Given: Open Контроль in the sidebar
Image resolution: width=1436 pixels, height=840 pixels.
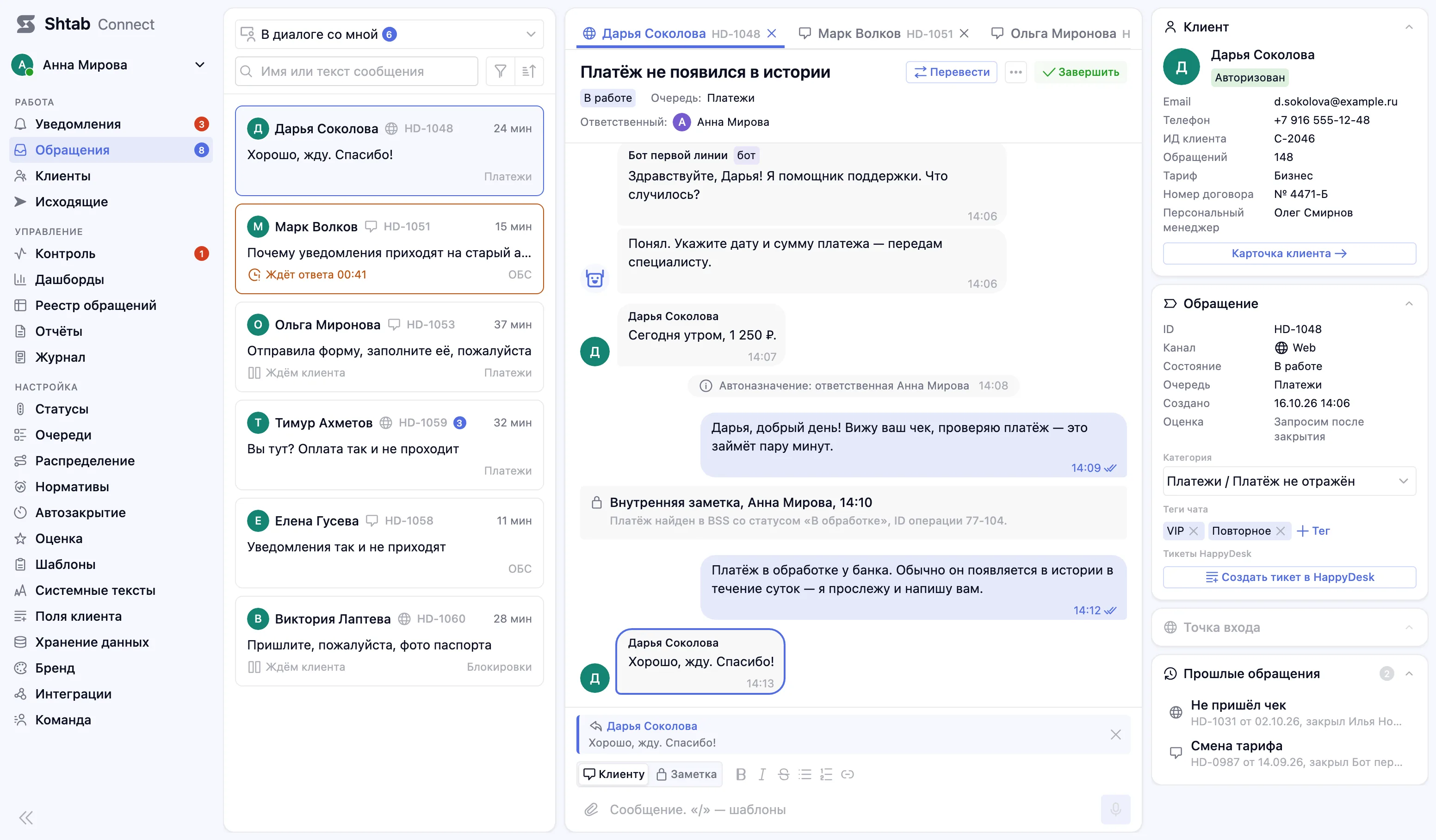Looking at the screenshot, I should coord(111,253).
